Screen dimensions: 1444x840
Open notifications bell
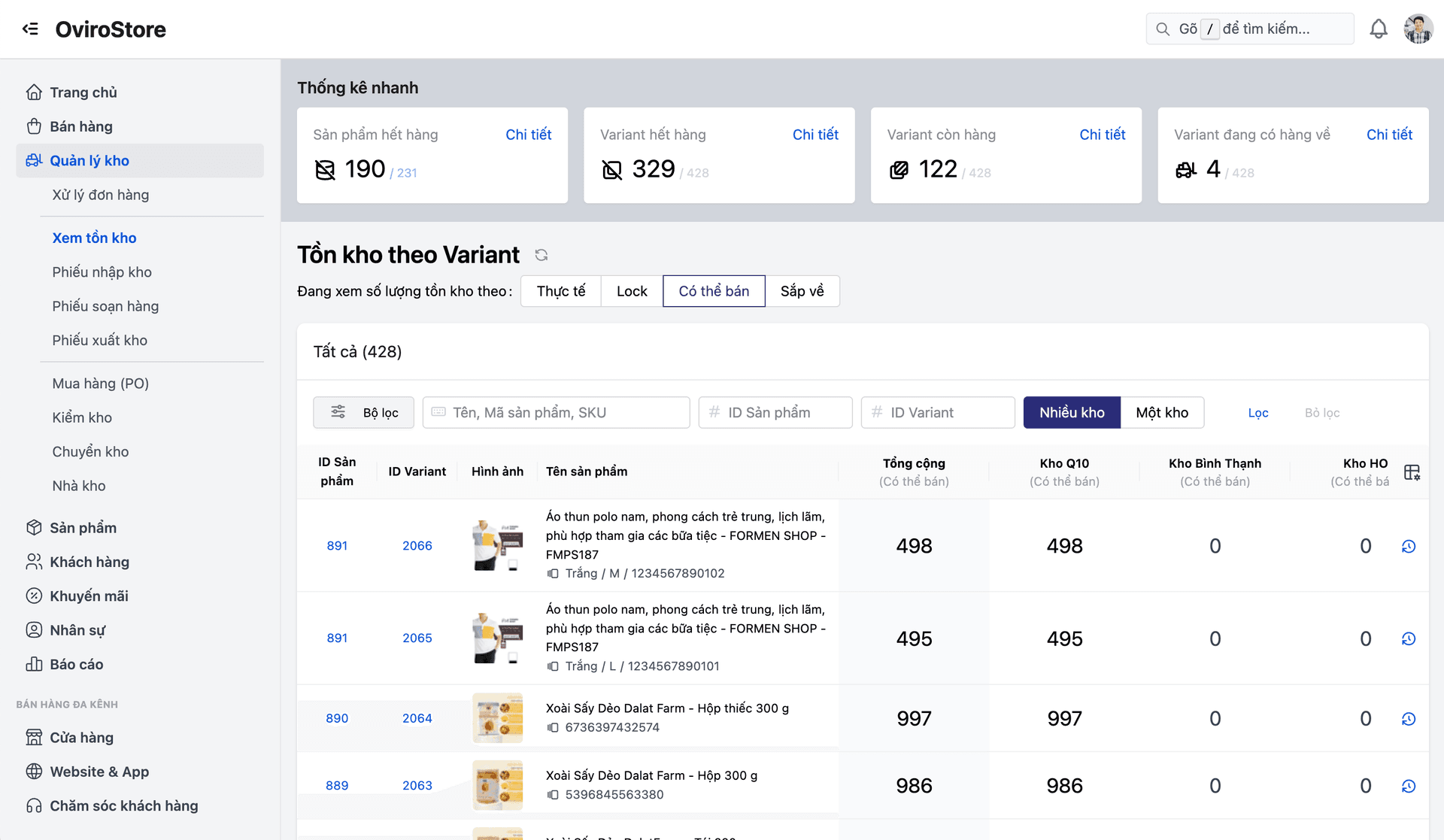click(1378, 29)
